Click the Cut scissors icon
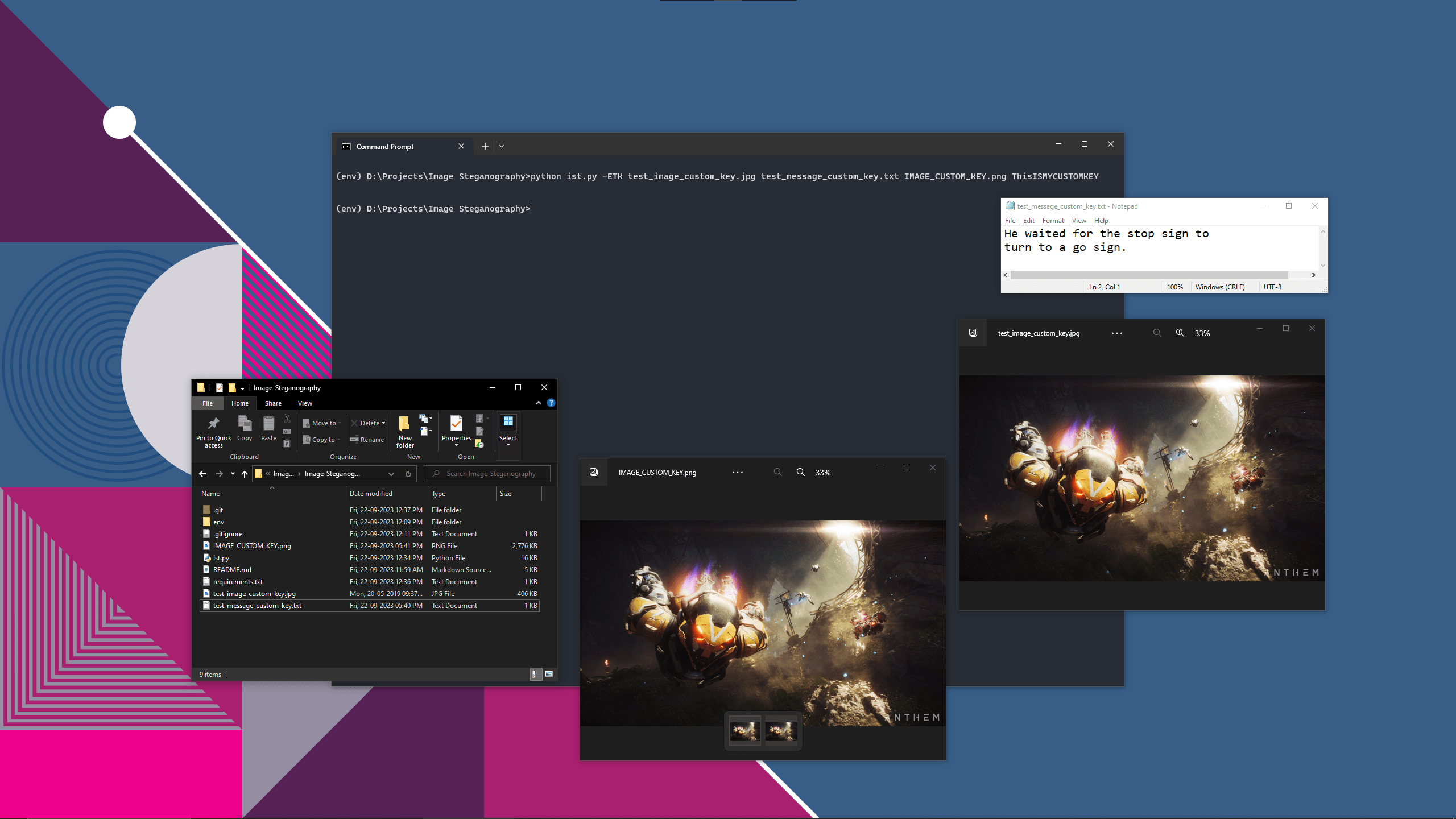The image size is (1456, 819). click(x=287, y=419)
